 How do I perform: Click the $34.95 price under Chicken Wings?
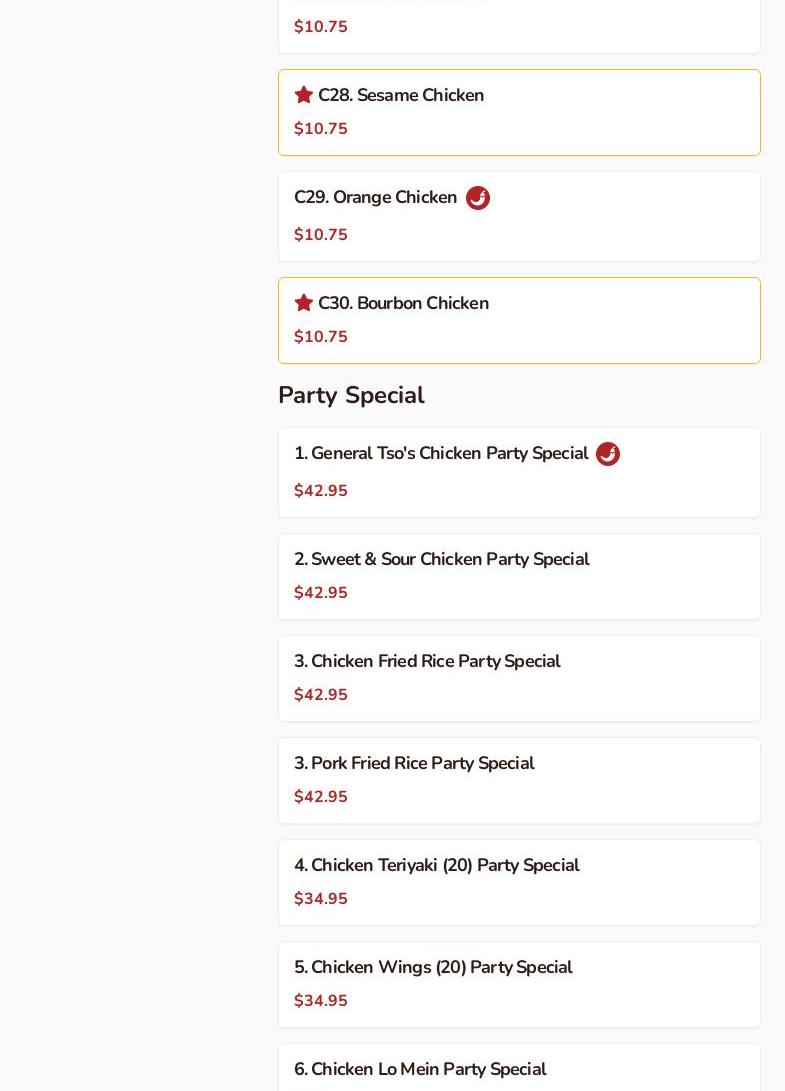point(321,1001)
